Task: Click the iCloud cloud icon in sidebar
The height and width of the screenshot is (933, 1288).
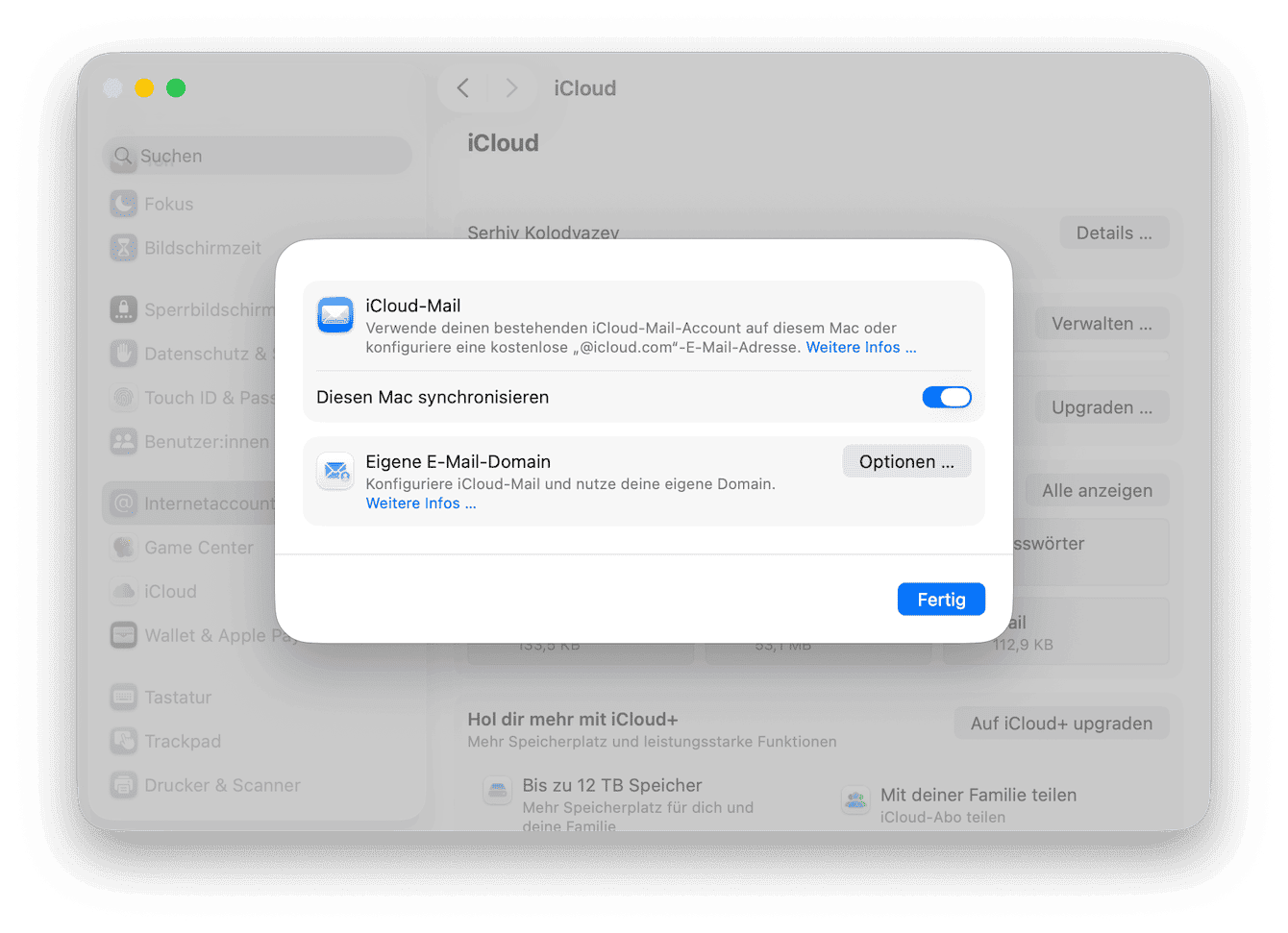Action: tap(124, 592)
